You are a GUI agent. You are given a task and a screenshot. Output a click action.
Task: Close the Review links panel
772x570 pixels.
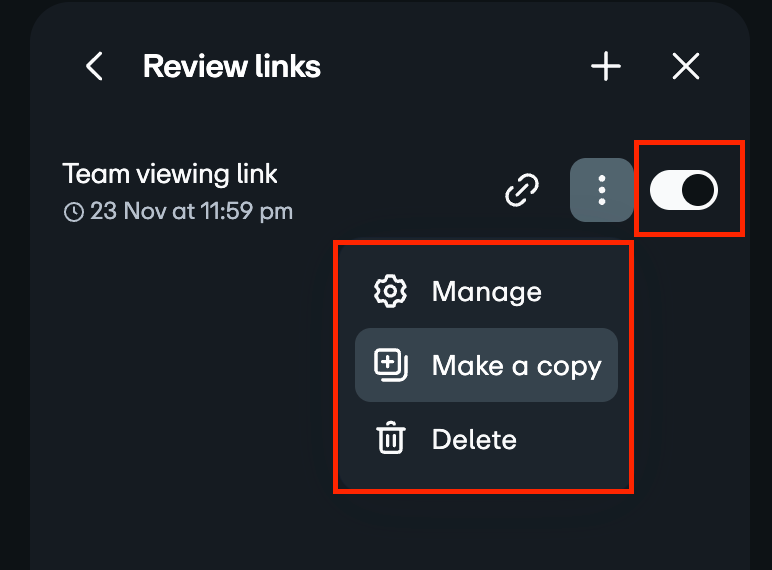[x=685, y=67]
